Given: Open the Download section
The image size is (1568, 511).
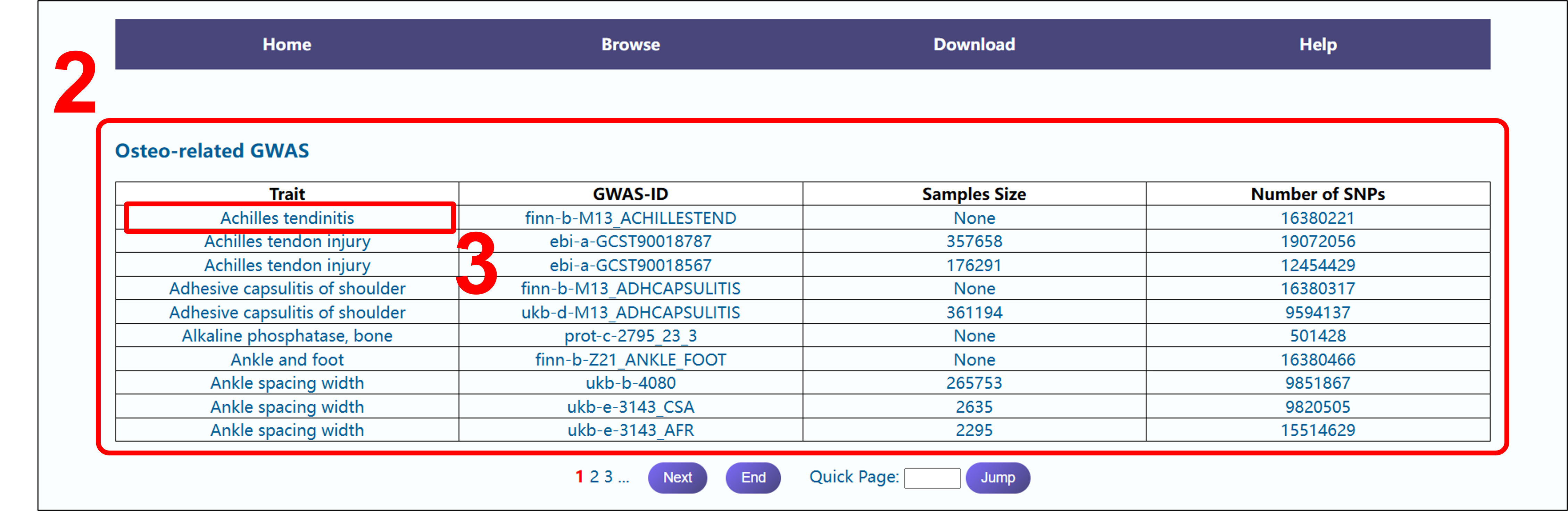Looking at the screenshot, I should pos(974,44).
